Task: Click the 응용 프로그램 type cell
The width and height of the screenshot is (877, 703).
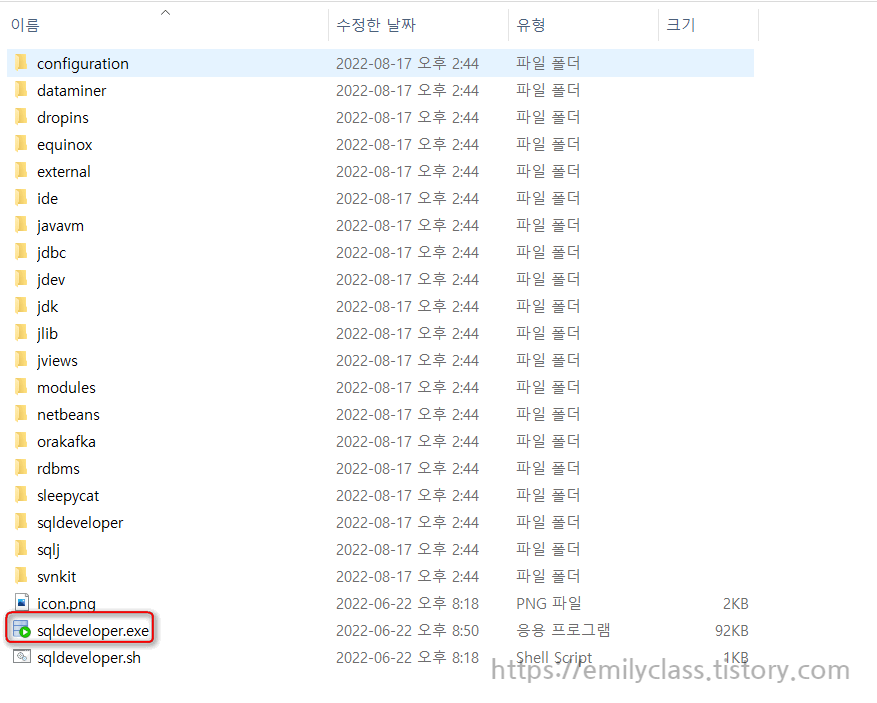Action: click(563, 630)
